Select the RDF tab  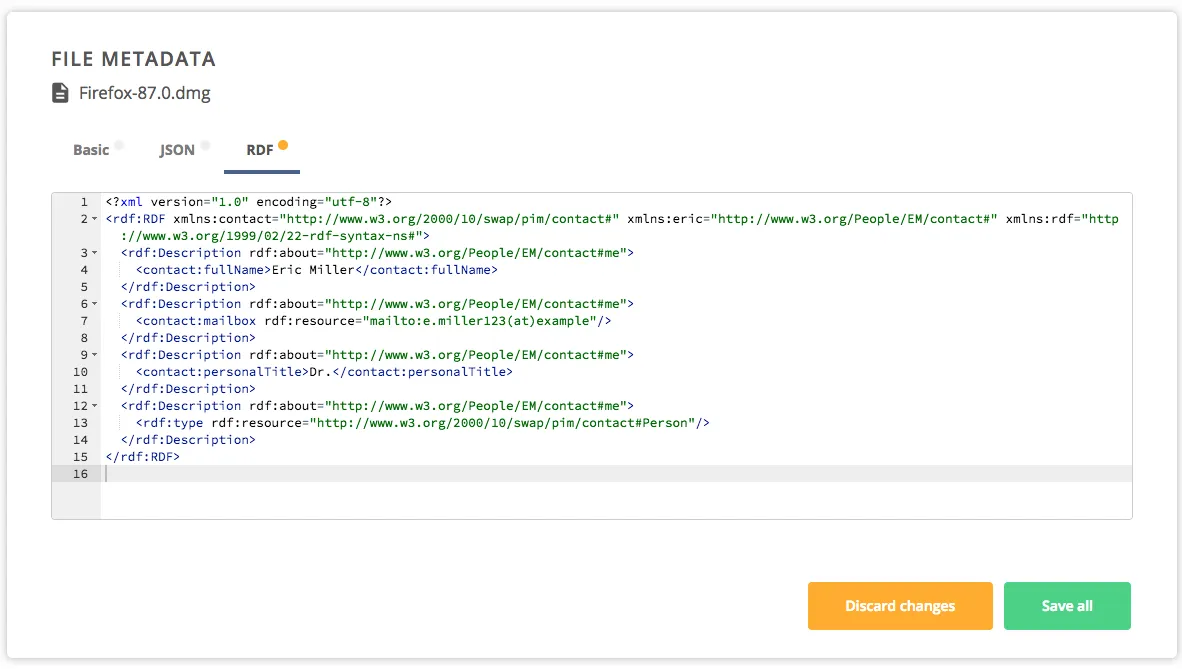[x=260, y=150]
